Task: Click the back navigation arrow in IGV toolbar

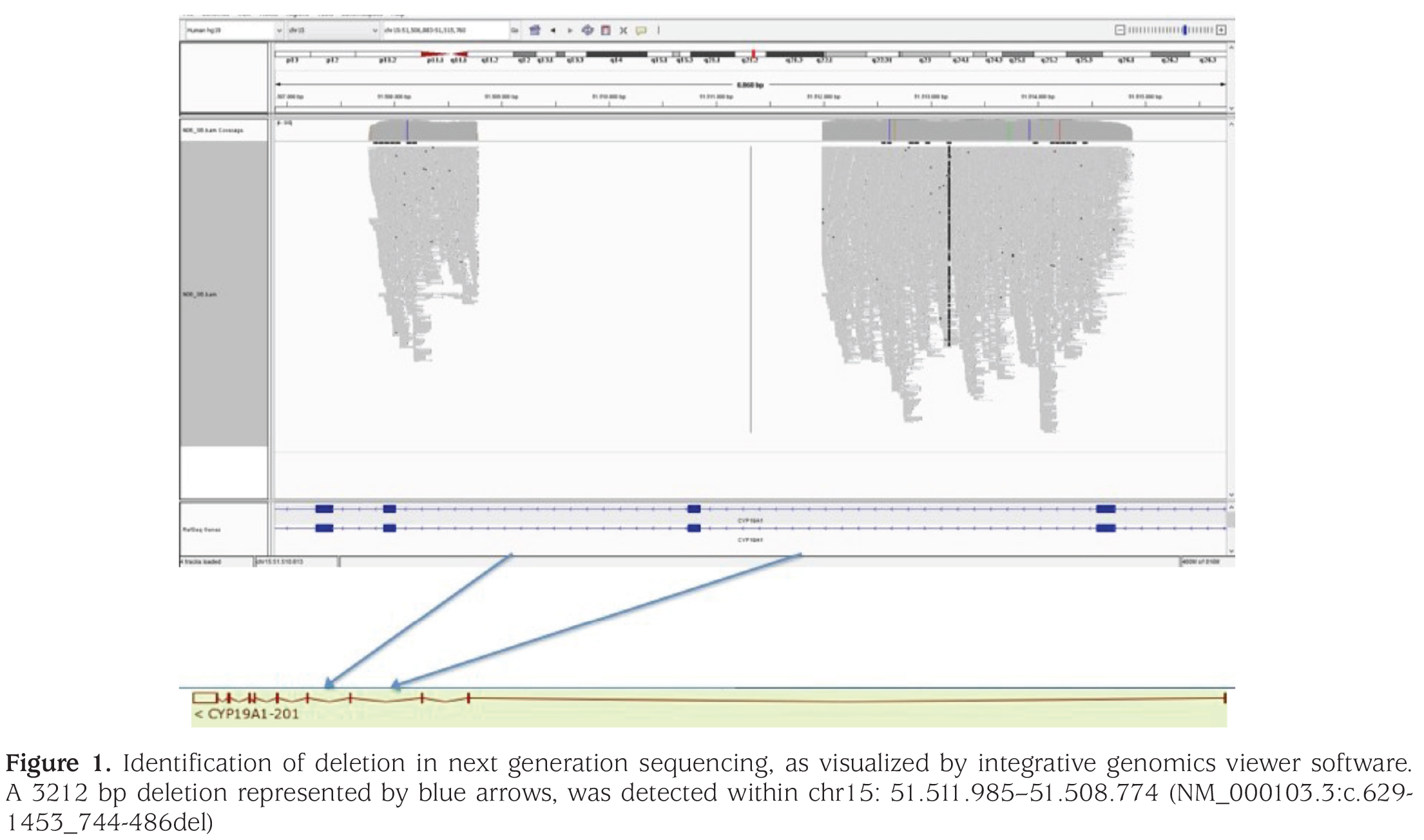Action: [553, 30]
